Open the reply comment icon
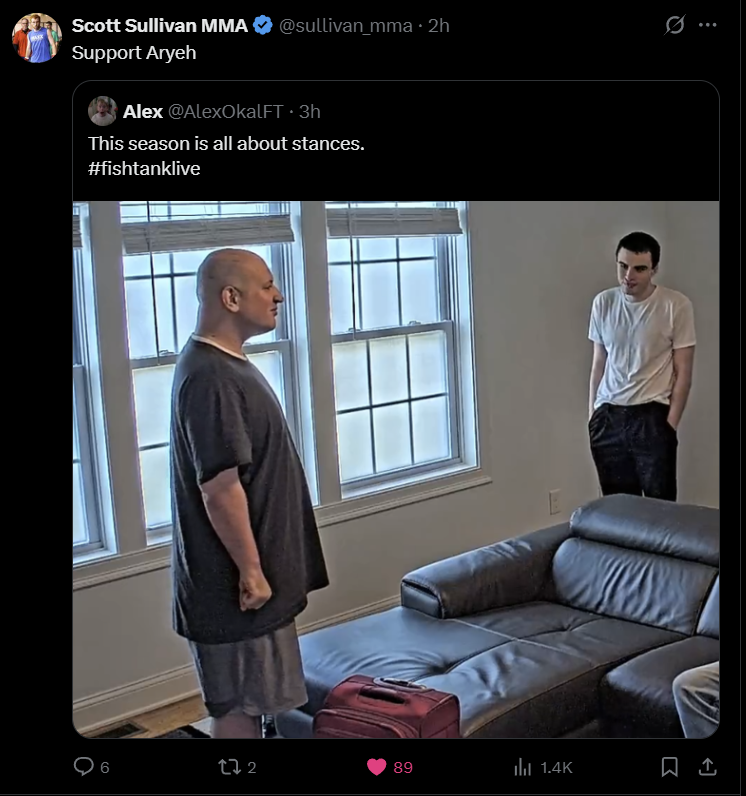The height and width of the screenshot is (796, 746). point(84,767)
